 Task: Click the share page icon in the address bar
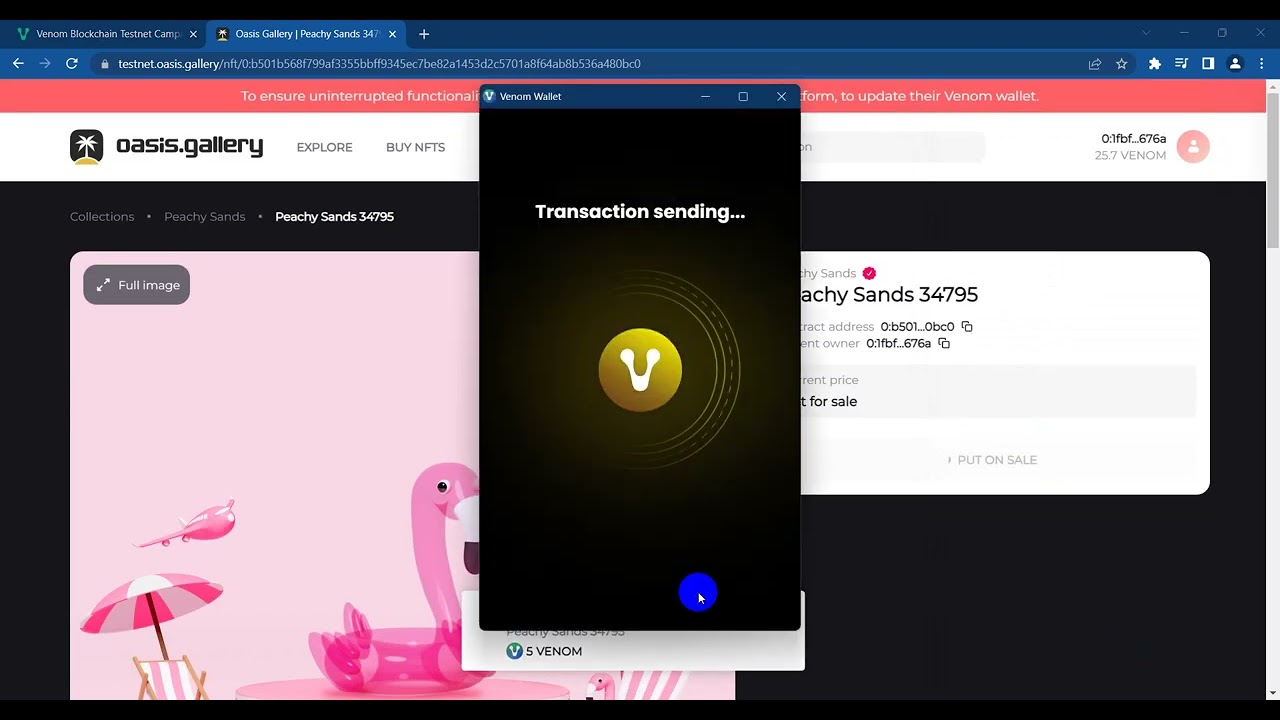point(1095,63)
